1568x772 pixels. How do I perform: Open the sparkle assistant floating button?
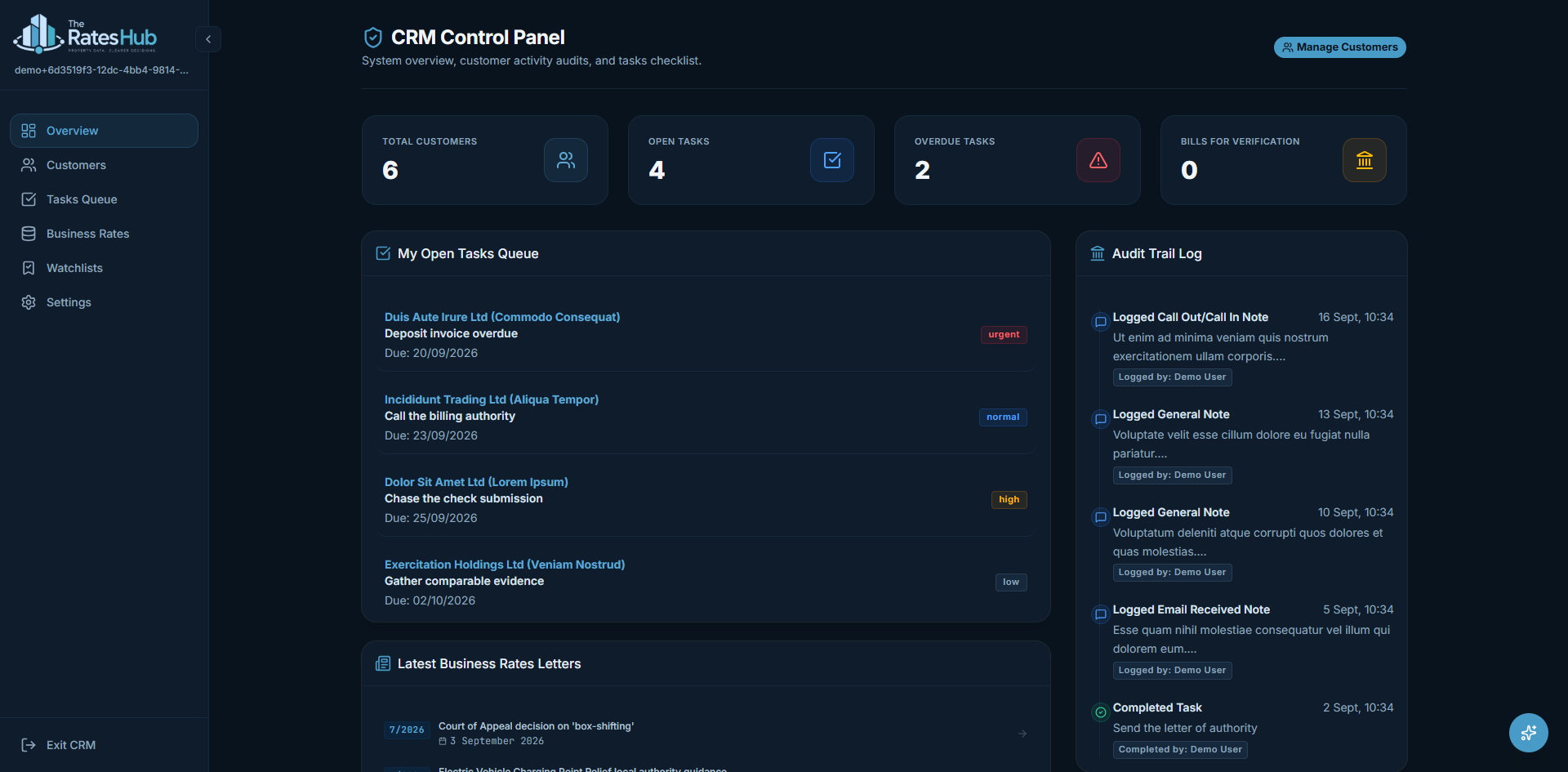(x=1528, y=733)
